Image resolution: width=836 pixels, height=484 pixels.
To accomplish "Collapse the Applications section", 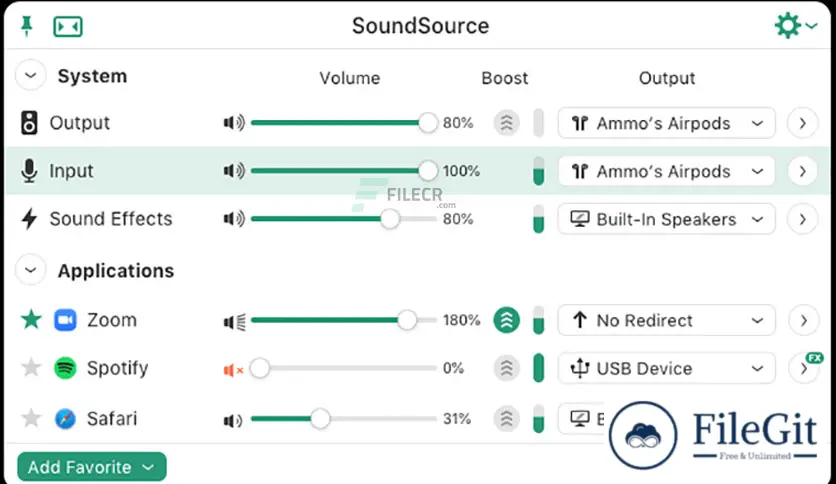I will click(x=30, y=270).
